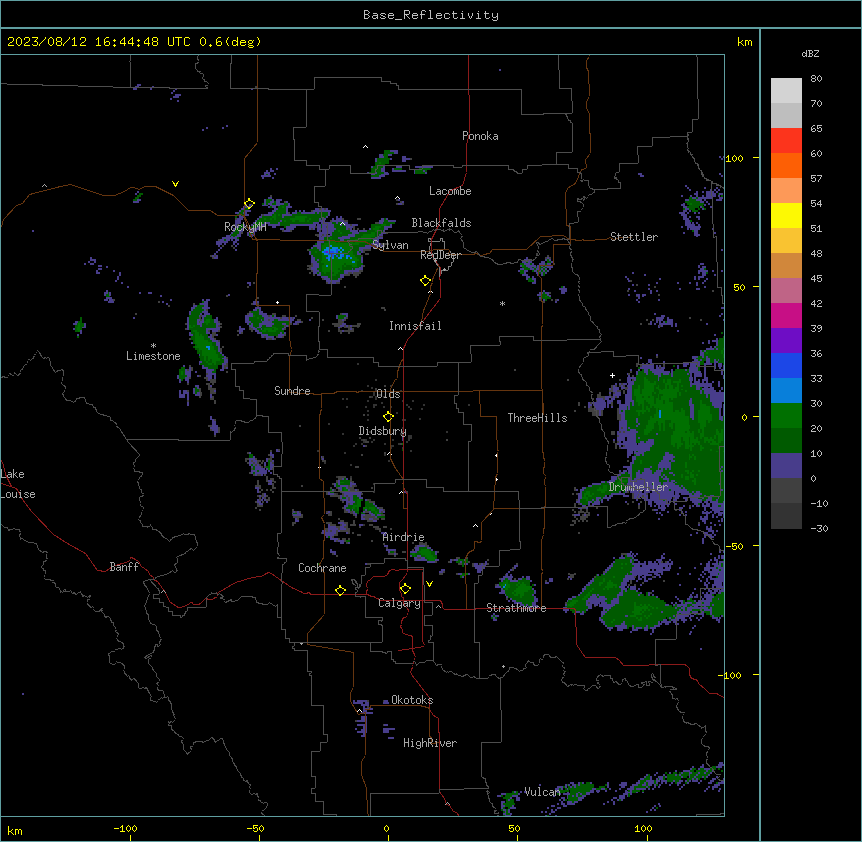This screenshot has width=862, height=842.
Task: Click the Okotoks label
Action: 412,700
